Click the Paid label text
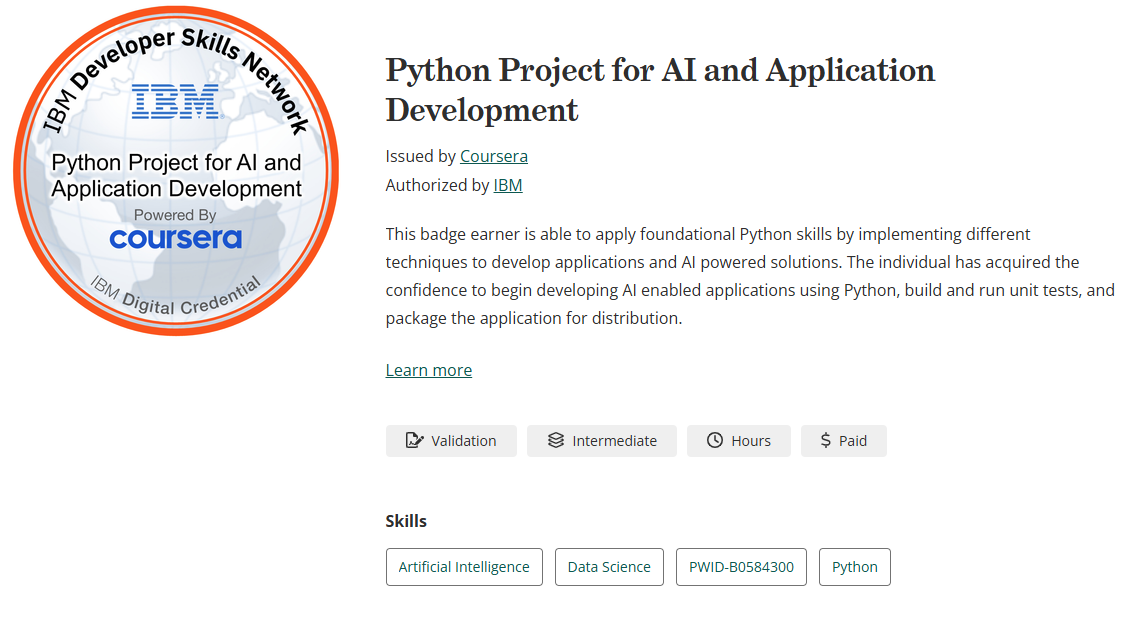The width and height of the screenshot is (1139, 617). 853,441
